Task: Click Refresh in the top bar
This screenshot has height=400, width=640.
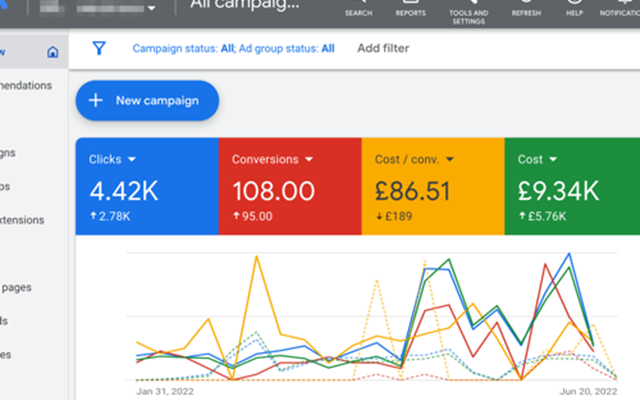Action: [526, 8]
